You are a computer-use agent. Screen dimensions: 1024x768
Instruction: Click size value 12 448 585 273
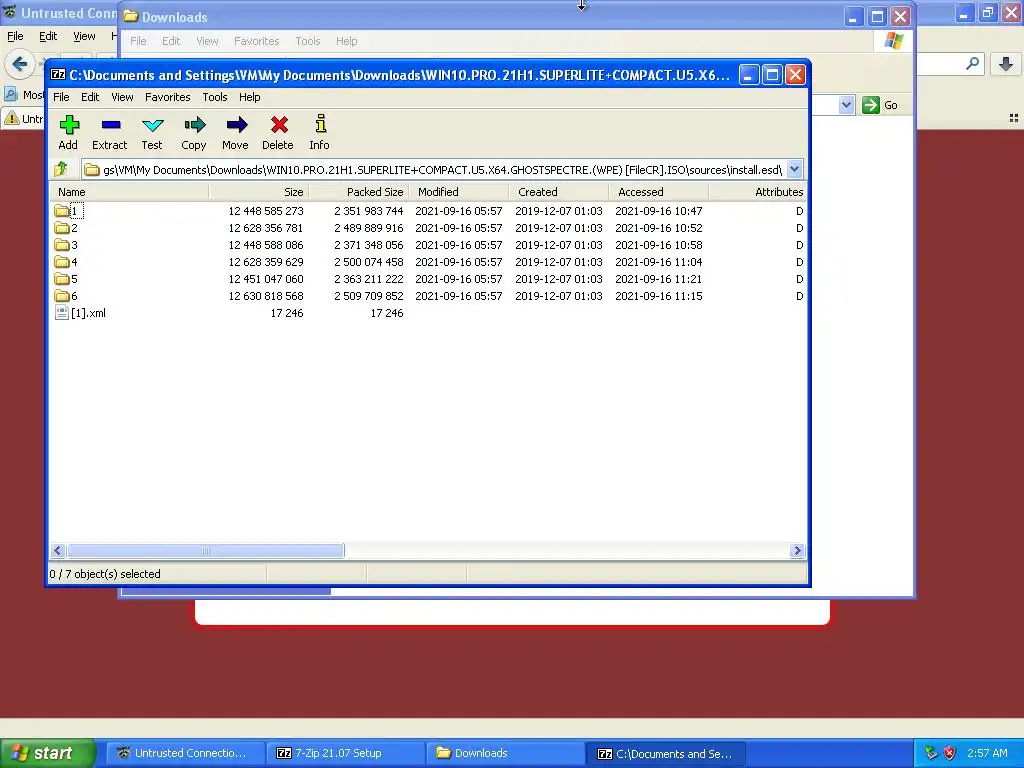[266, 211]
